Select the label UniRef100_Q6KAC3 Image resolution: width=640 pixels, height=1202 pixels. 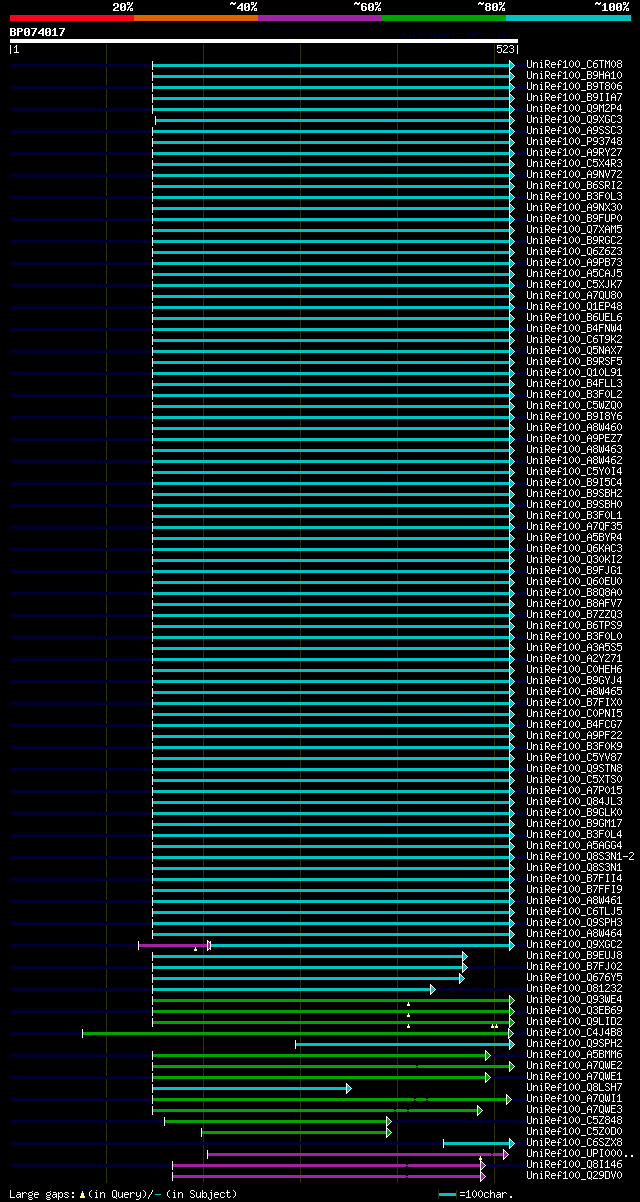pos(574,548)
